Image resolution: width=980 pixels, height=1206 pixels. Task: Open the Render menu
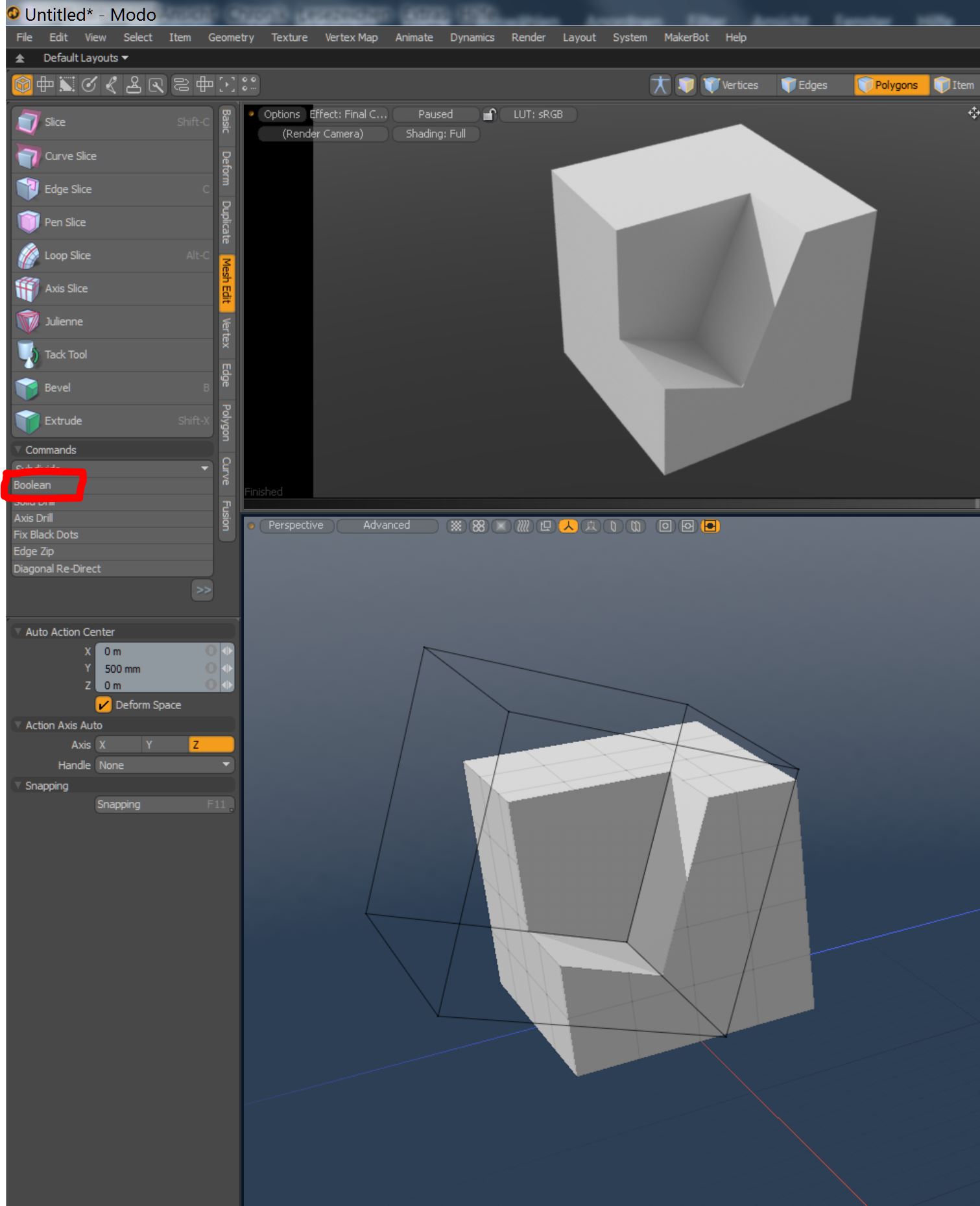[528, 38]
